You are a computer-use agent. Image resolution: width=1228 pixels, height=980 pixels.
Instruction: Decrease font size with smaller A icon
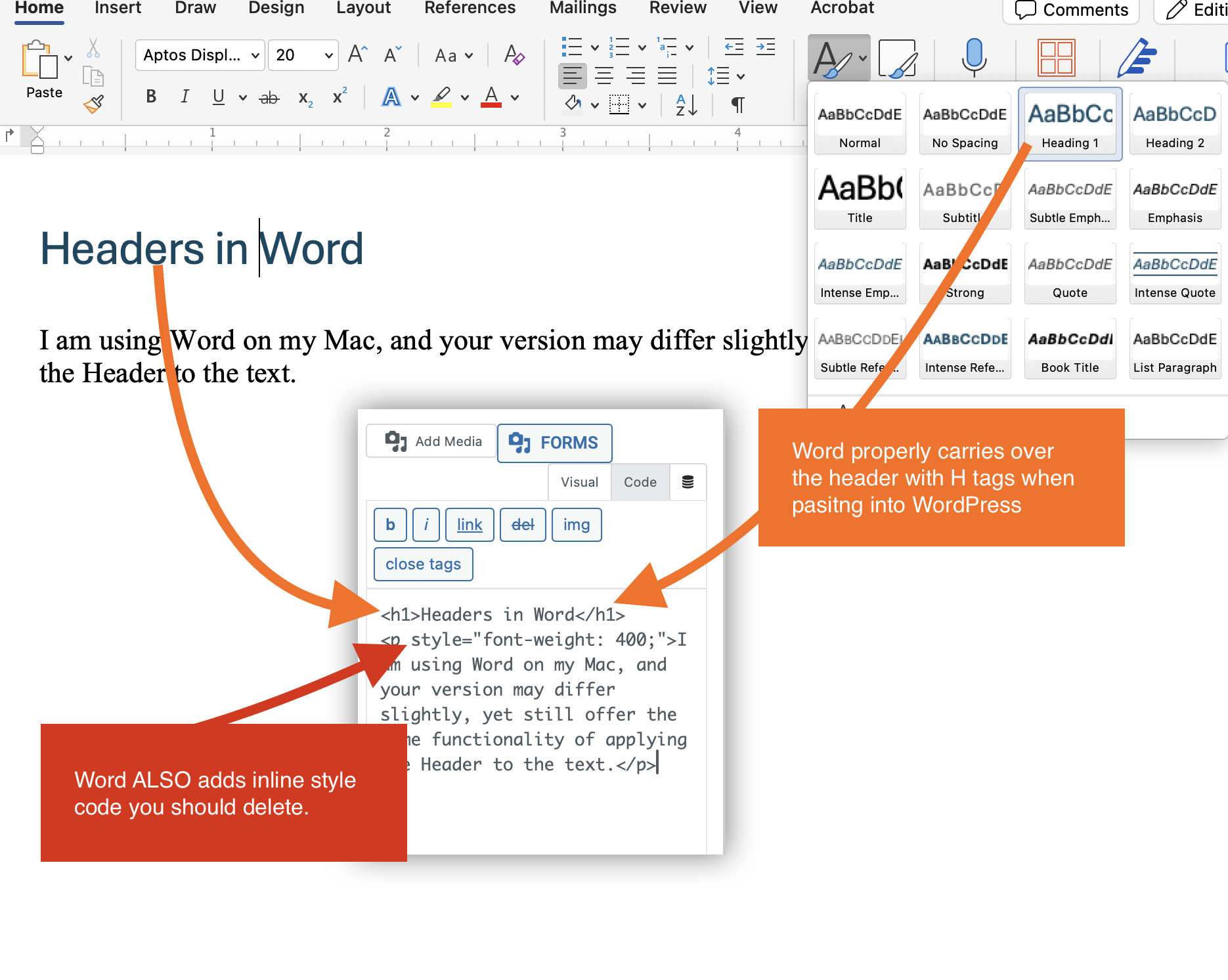tap(393, 55)
